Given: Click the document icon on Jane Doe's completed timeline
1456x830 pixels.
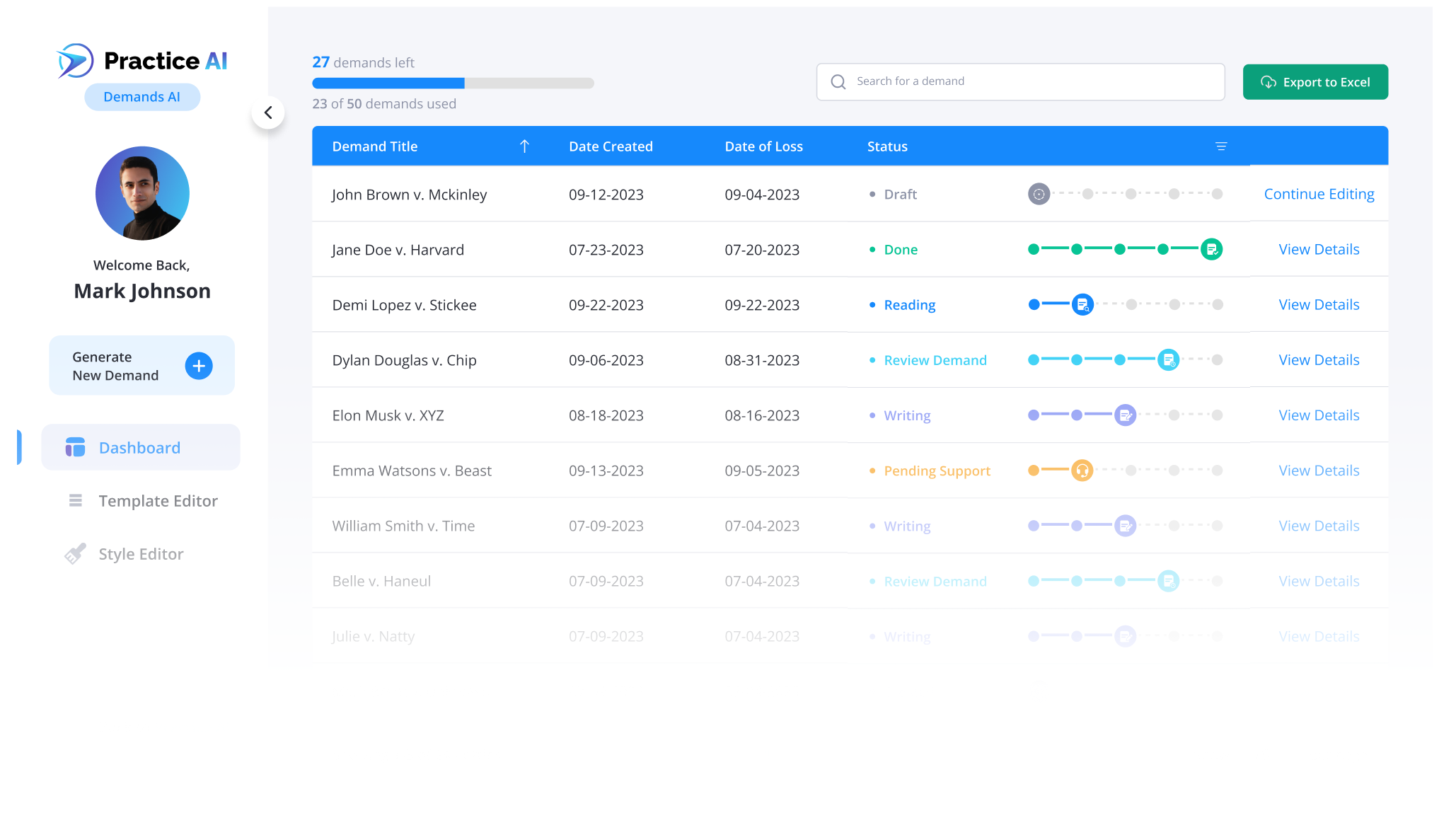Looking at the screenshot, I should [1211, 249].
